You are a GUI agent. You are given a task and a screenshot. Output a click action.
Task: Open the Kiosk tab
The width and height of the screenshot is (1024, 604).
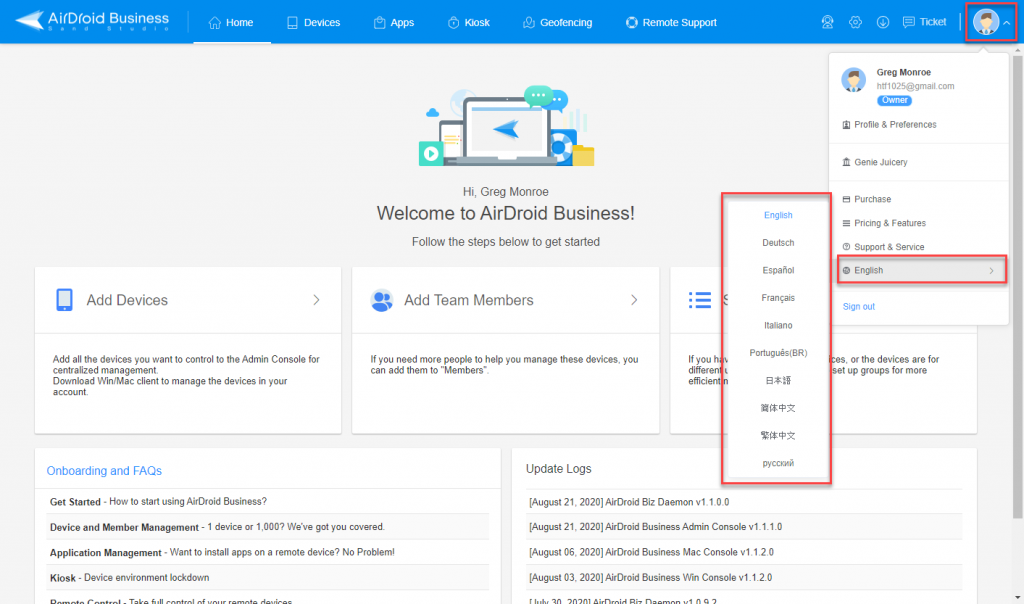(x=469, y=22)
